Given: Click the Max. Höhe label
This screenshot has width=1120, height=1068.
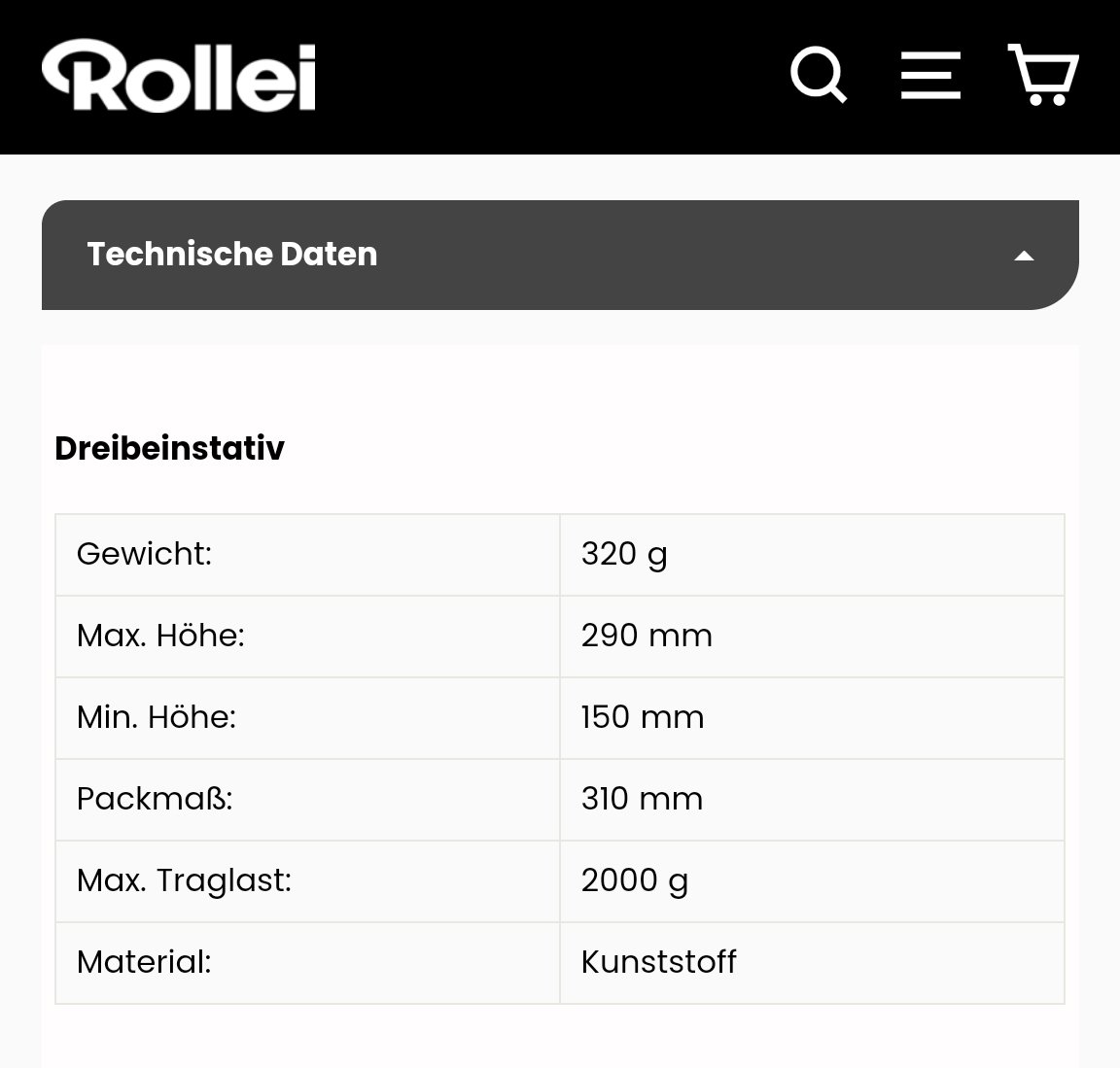Looking at the screenshot, I should 160,636.
